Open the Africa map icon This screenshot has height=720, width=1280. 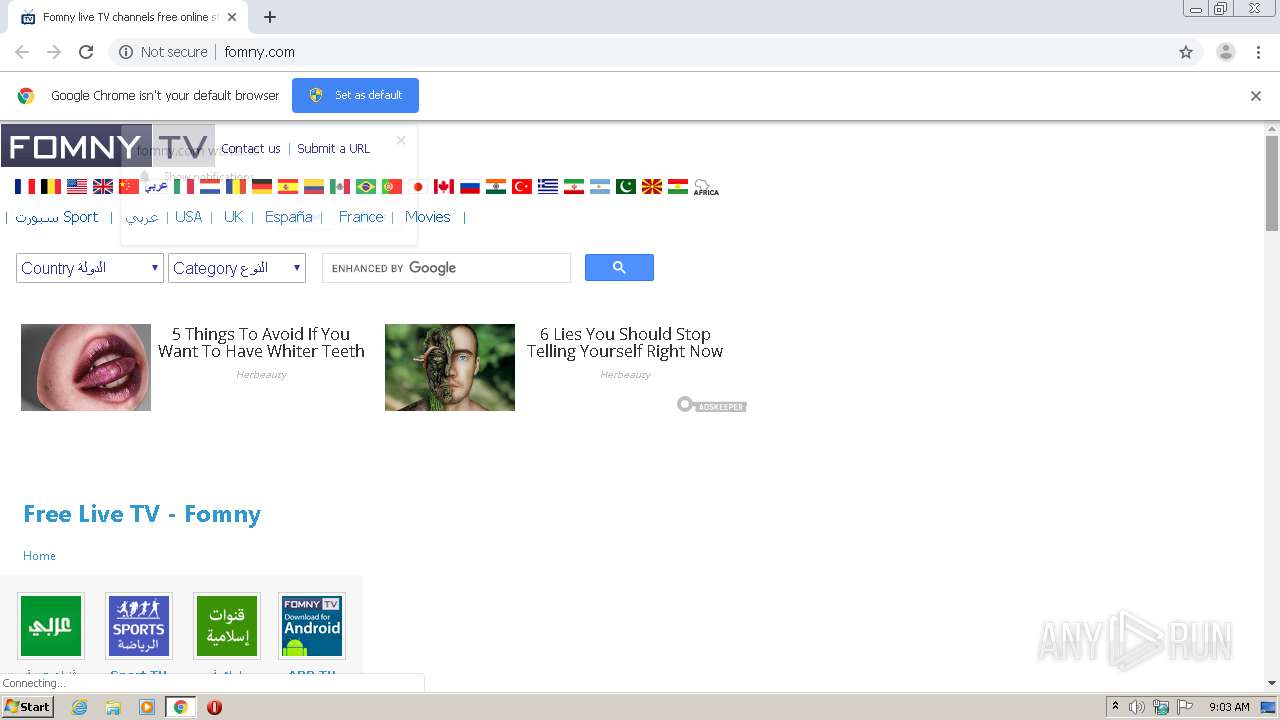pyautogui.click(x=706, y=187)
